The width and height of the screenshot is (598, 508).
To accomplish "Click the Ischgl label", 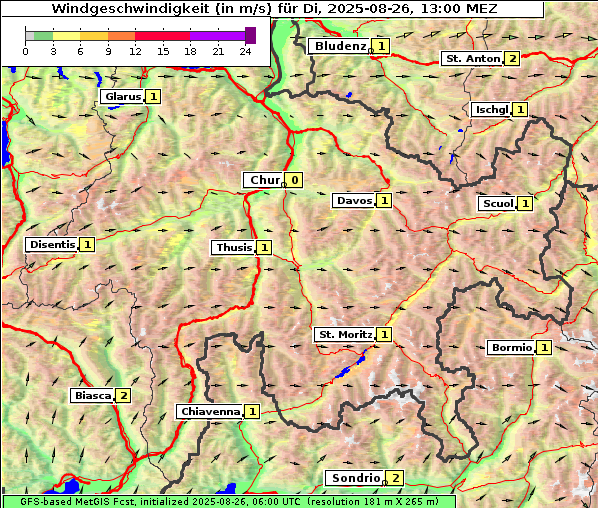I will click(492, 110).
